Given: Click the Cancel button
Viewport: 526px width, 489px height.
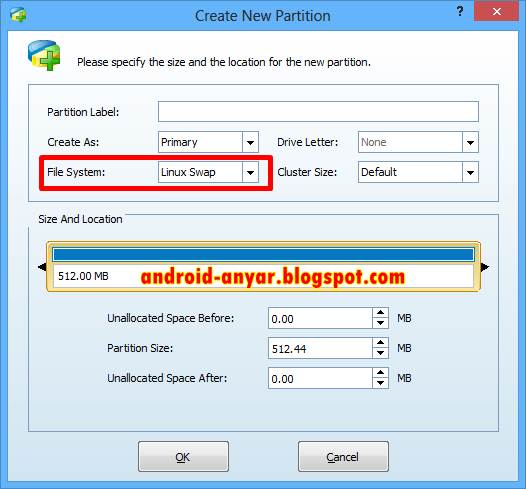Looking at the screenshot, I should [x=343, y=457].
